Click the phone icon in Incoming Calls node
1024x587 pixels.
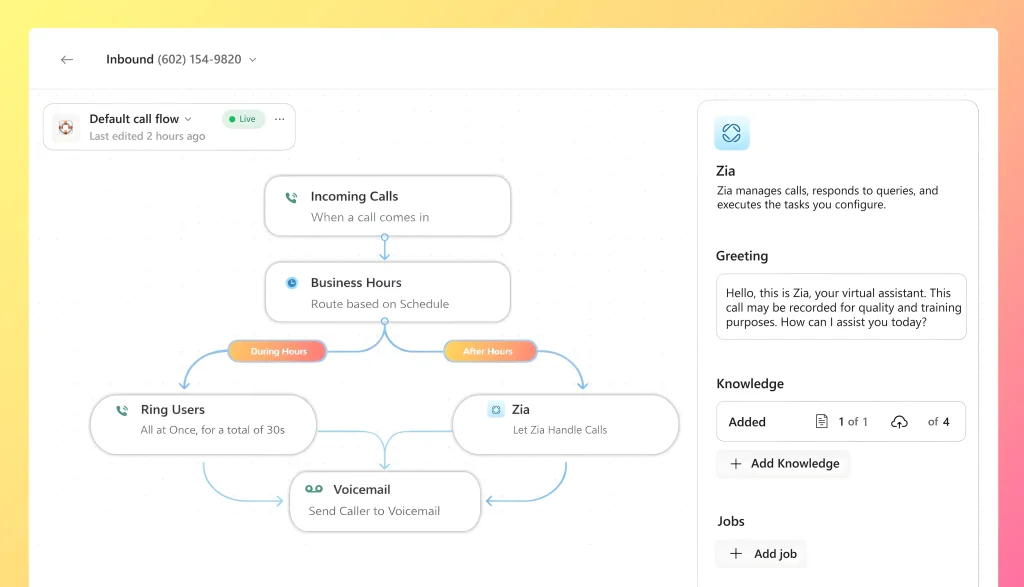click(291, 198)
